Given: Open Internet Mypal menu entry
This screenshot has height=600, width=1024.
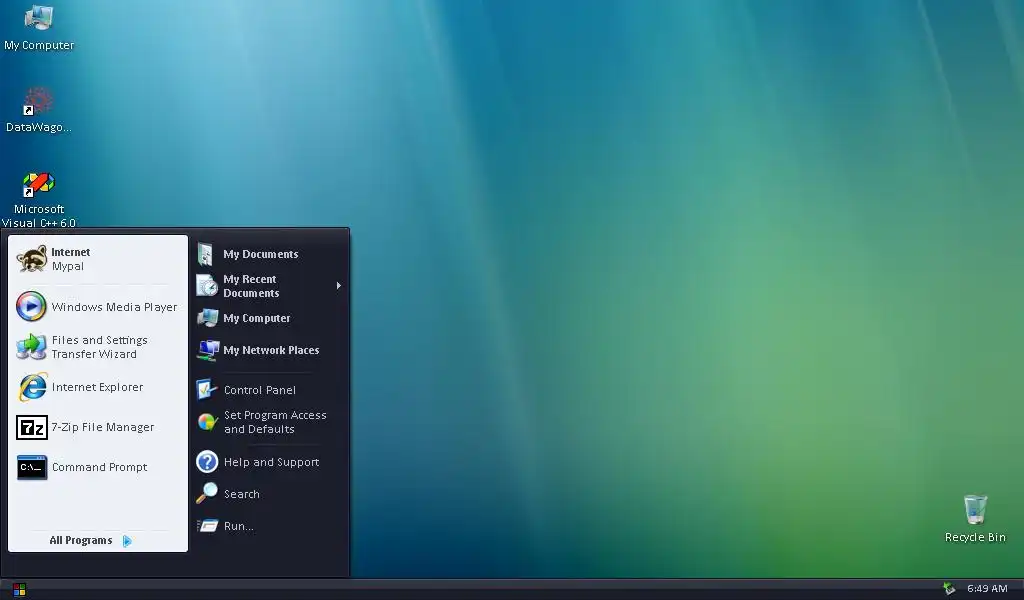Looking at the screenshot, I should click(98, 259).
